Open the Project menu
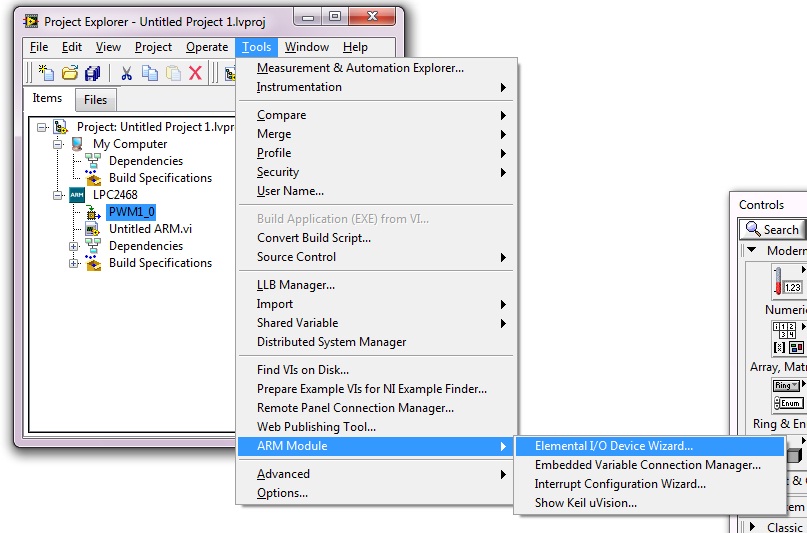This screenshot has width=807, height=533. pos(153,47)
